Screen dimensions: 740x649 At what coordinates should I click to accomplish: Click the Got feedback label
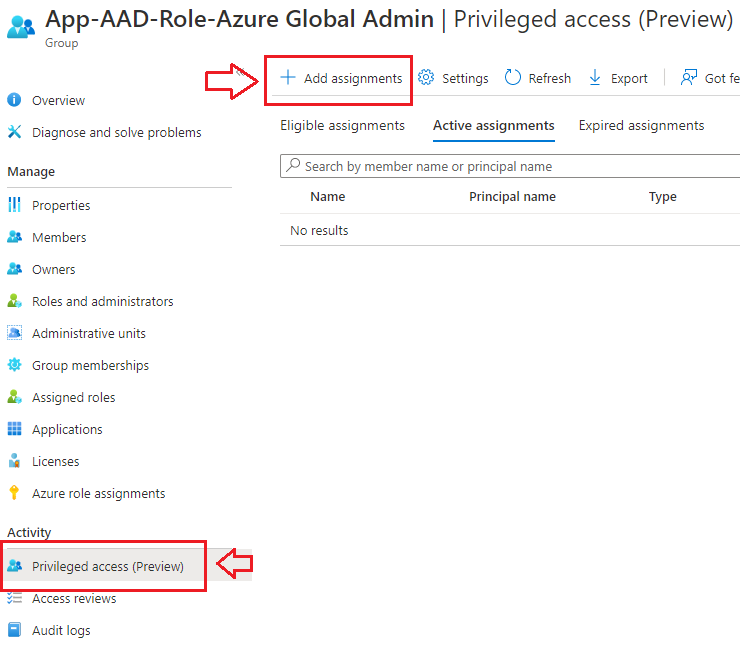click(x=722, y=78)
